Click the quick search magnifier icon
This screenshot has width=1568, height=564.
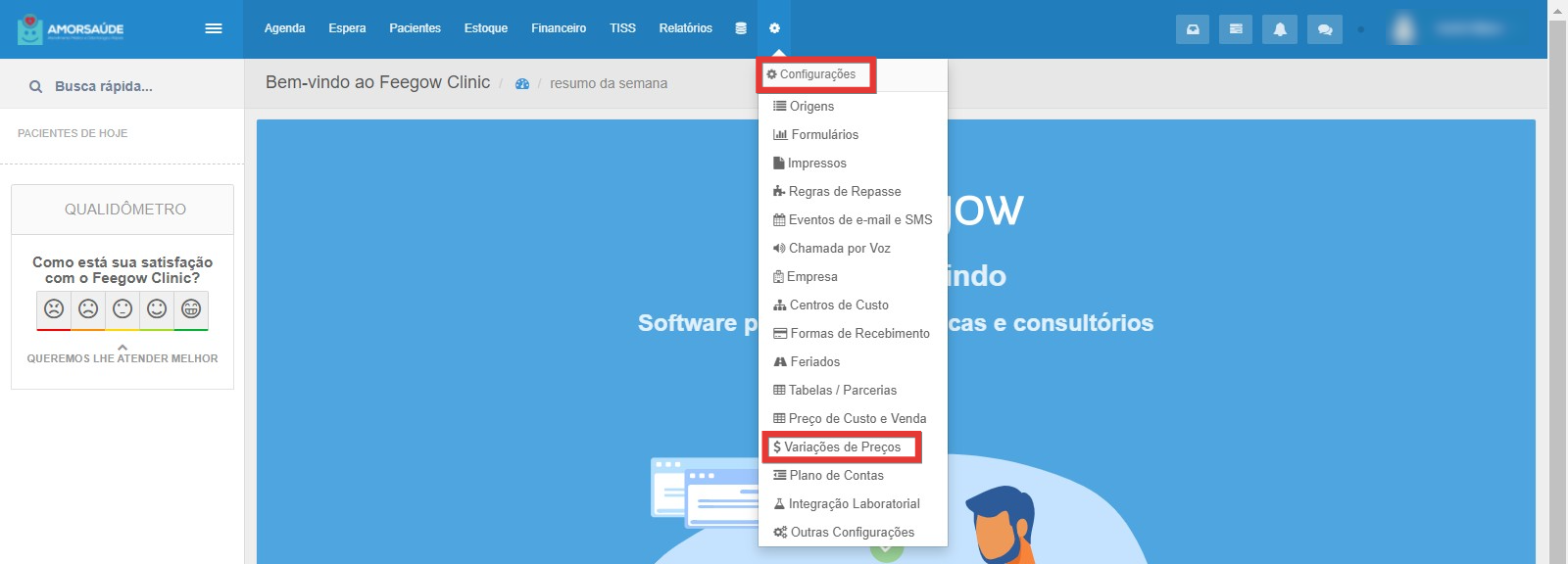36,86
